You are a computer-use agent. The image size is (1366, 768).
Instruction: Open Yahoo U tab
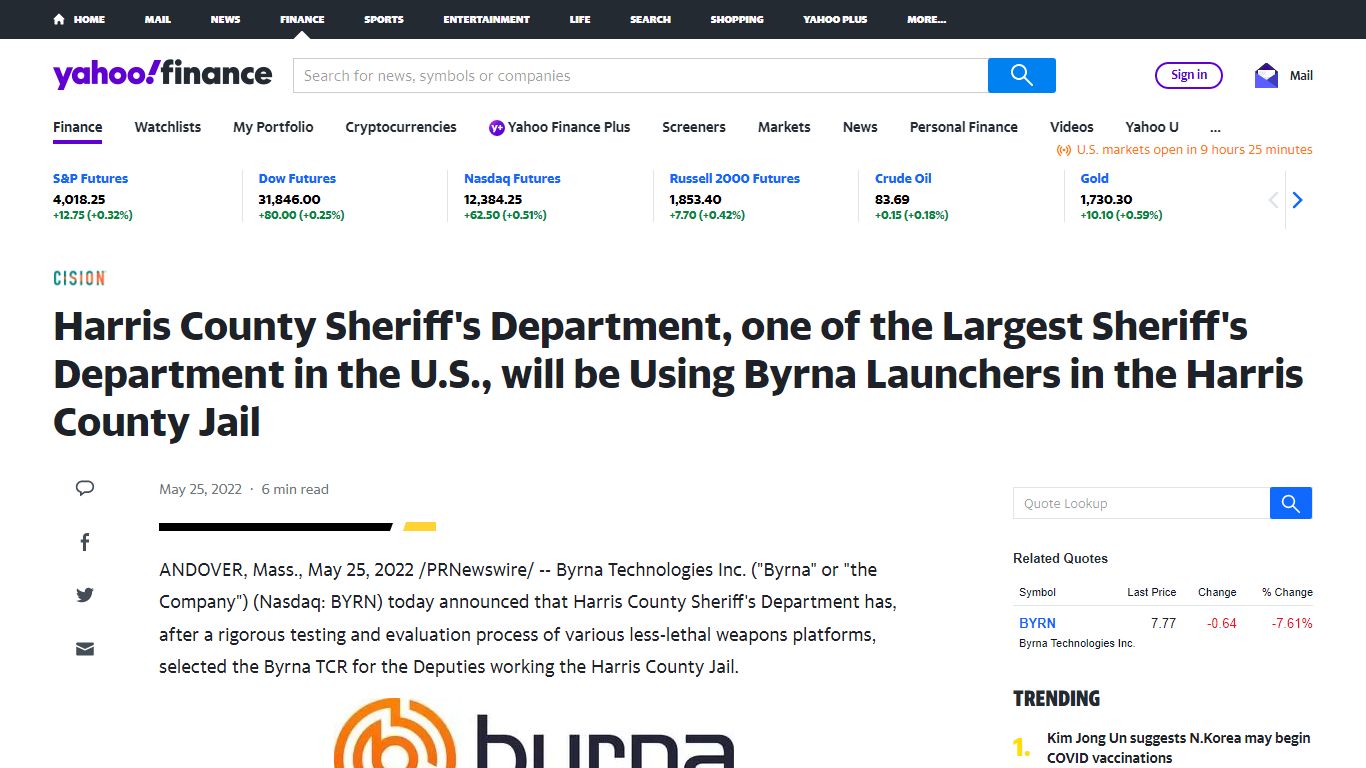tap(1152, 127)
